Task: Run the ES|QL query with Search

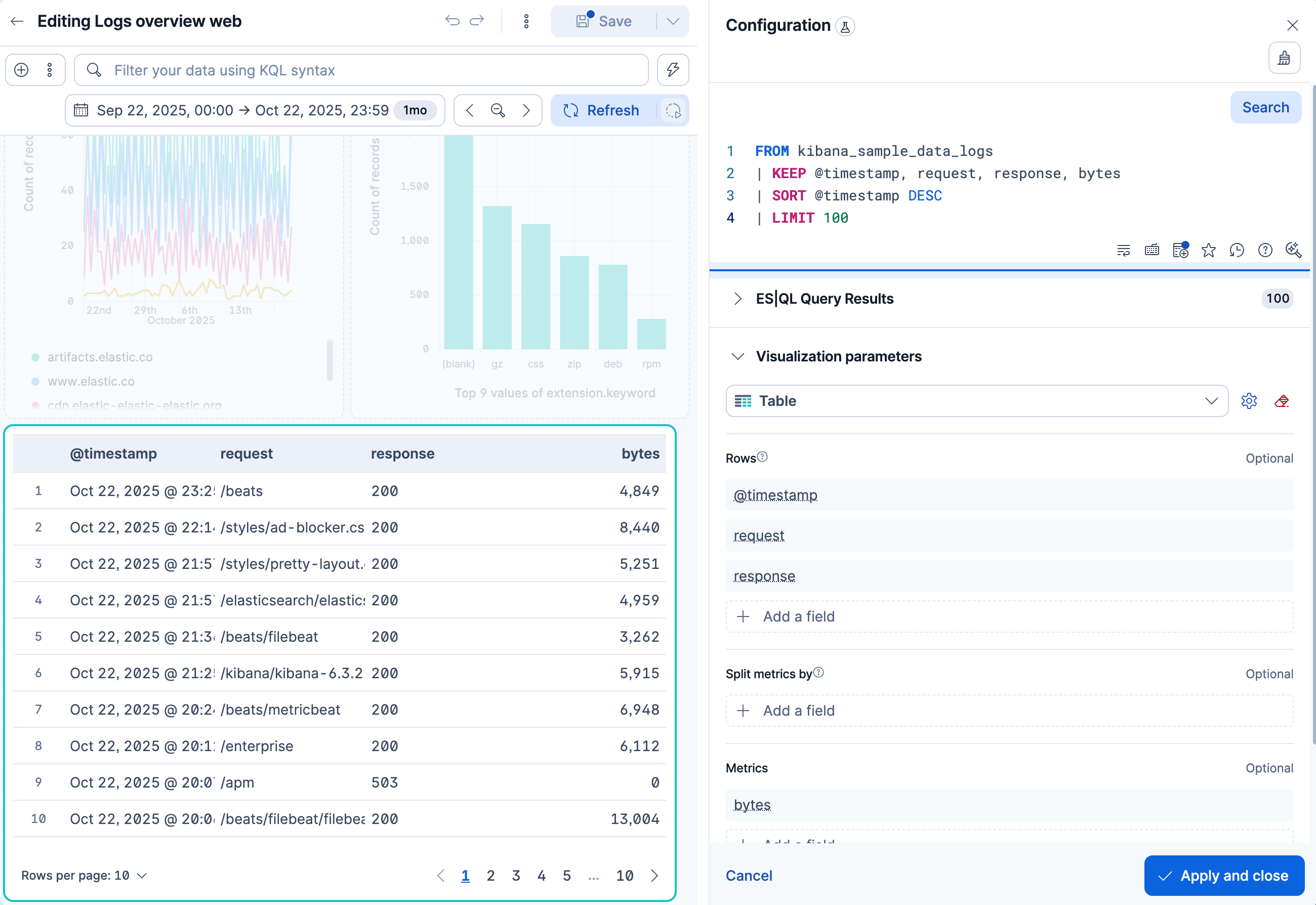Action: [1265, 107]
